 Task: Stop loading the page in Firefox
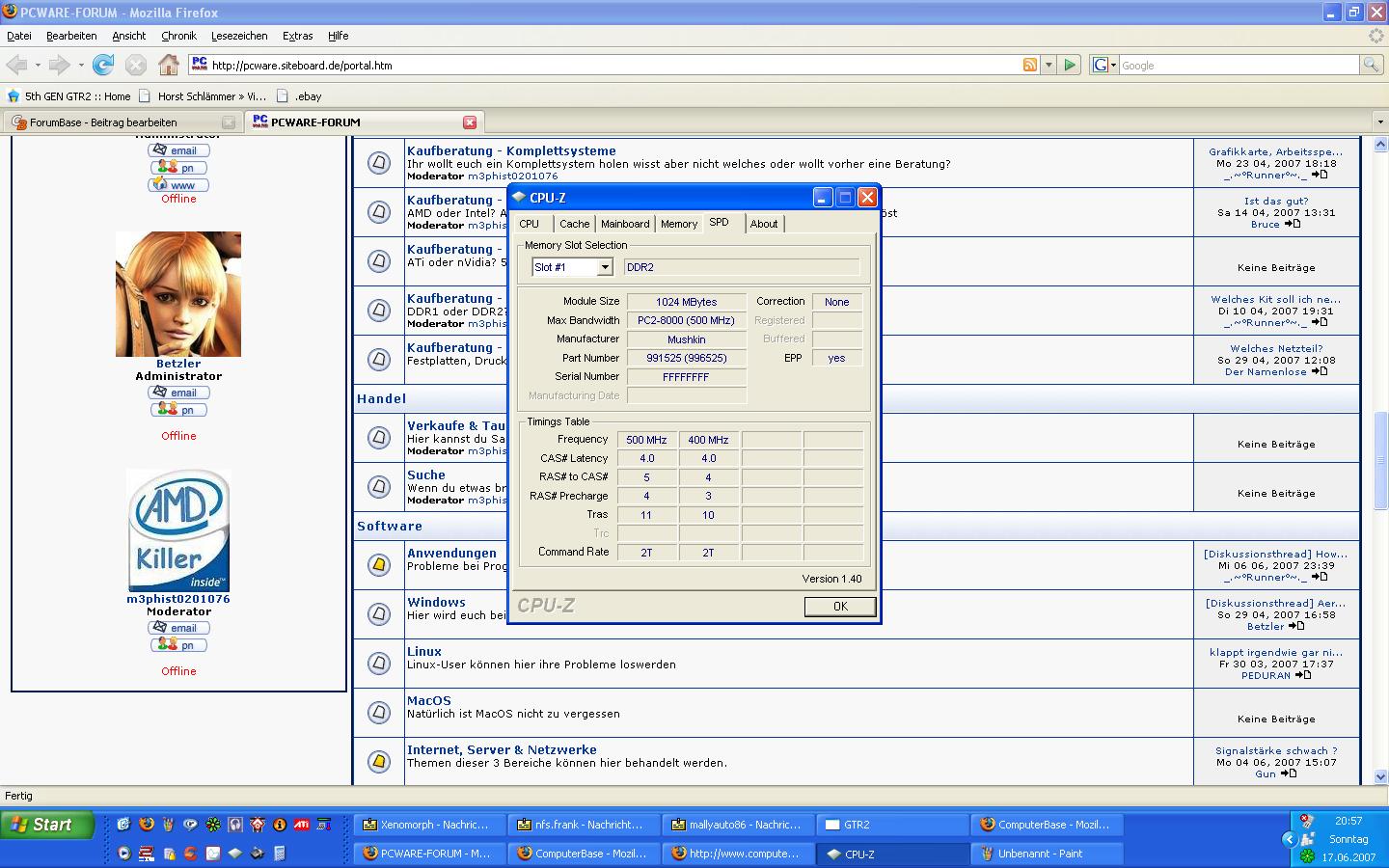click(x=136, y=65)
